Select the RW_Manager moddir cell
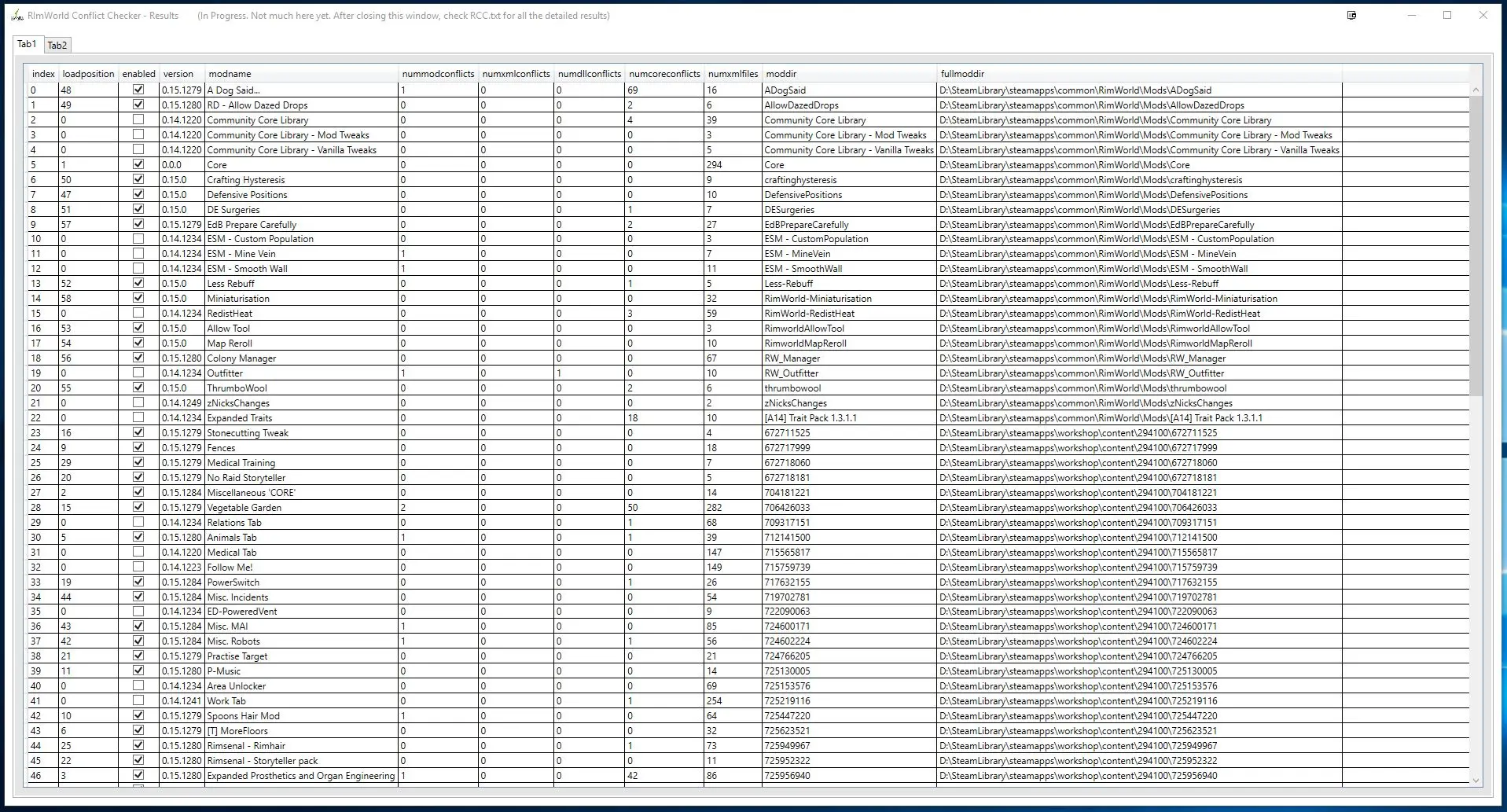1507x812 pixels. tap(849, 358)
